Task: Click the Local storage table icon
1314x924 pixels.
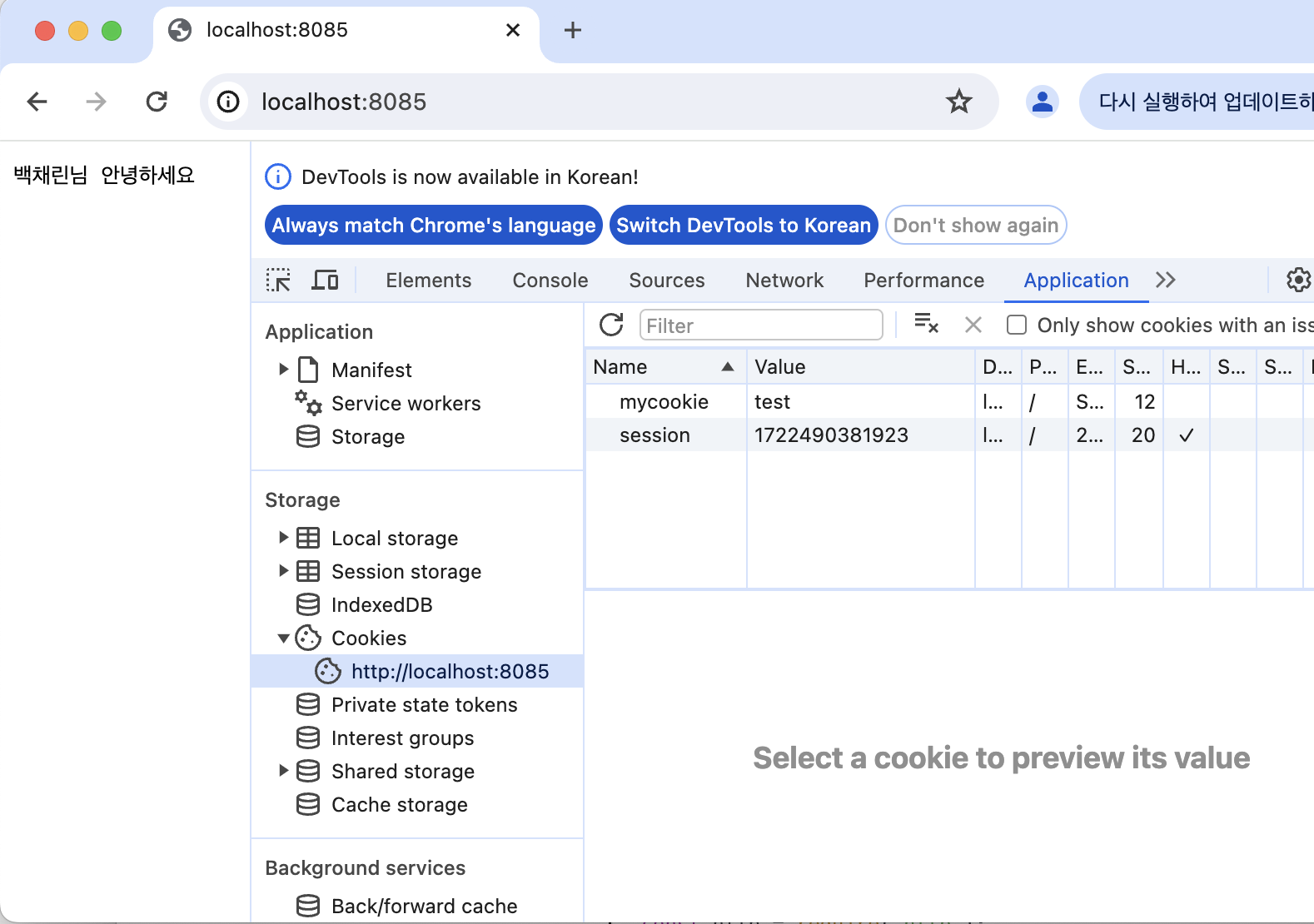Action: tap(308, 538)
